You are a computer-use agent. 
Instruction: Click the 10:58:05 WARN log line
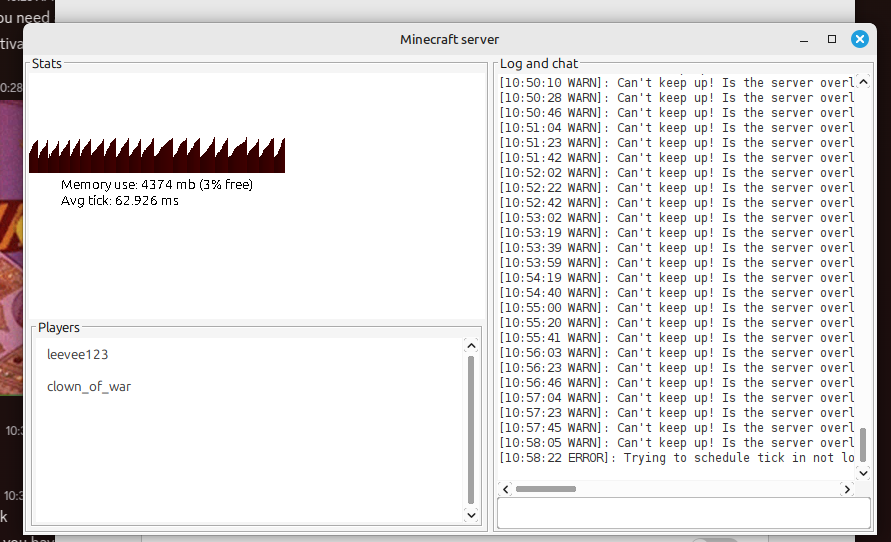677,443
